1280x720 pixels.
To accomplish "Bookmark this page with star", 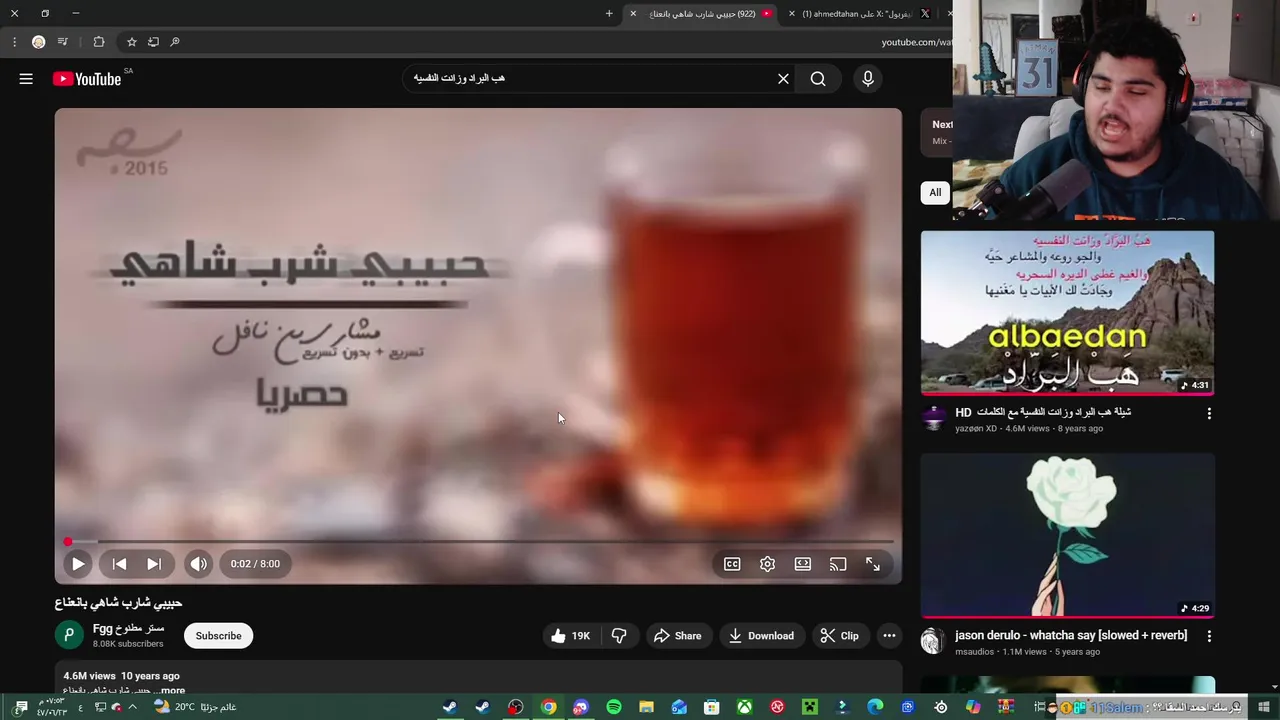I will (x=131, y=42).
